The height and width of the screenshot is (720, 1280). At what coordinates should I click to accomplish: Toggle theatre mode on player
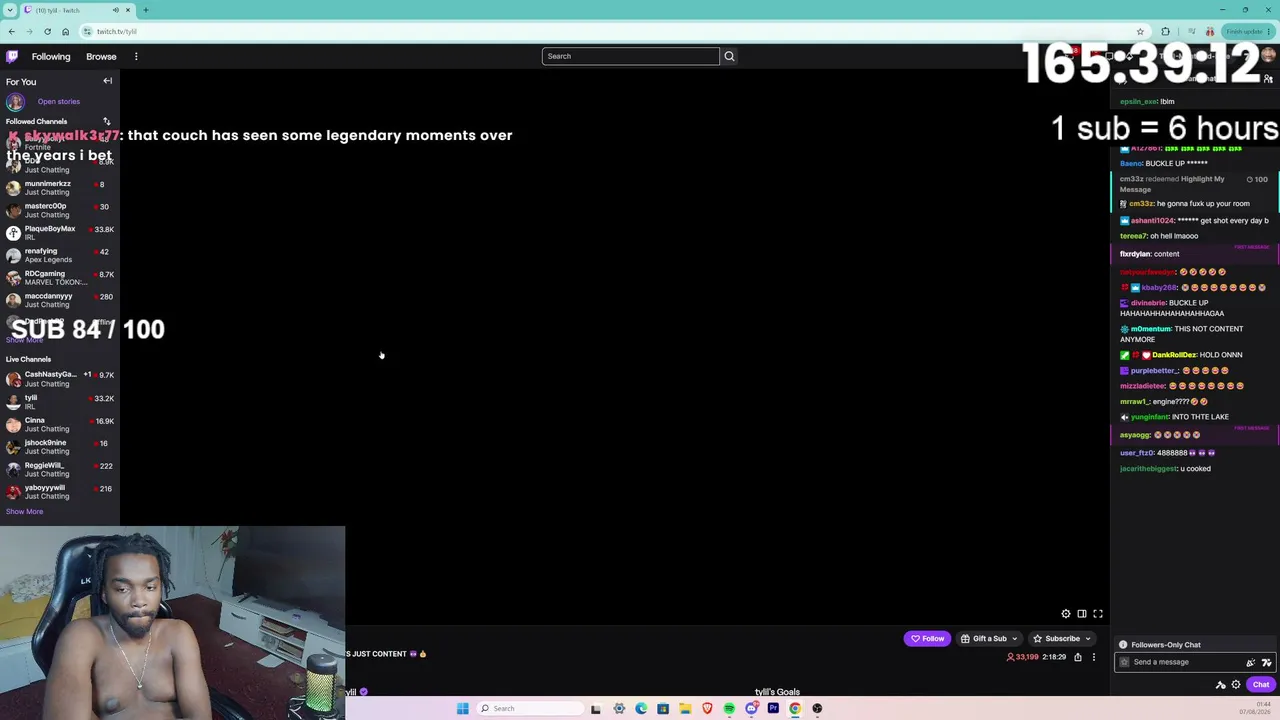pos(1082,614)
